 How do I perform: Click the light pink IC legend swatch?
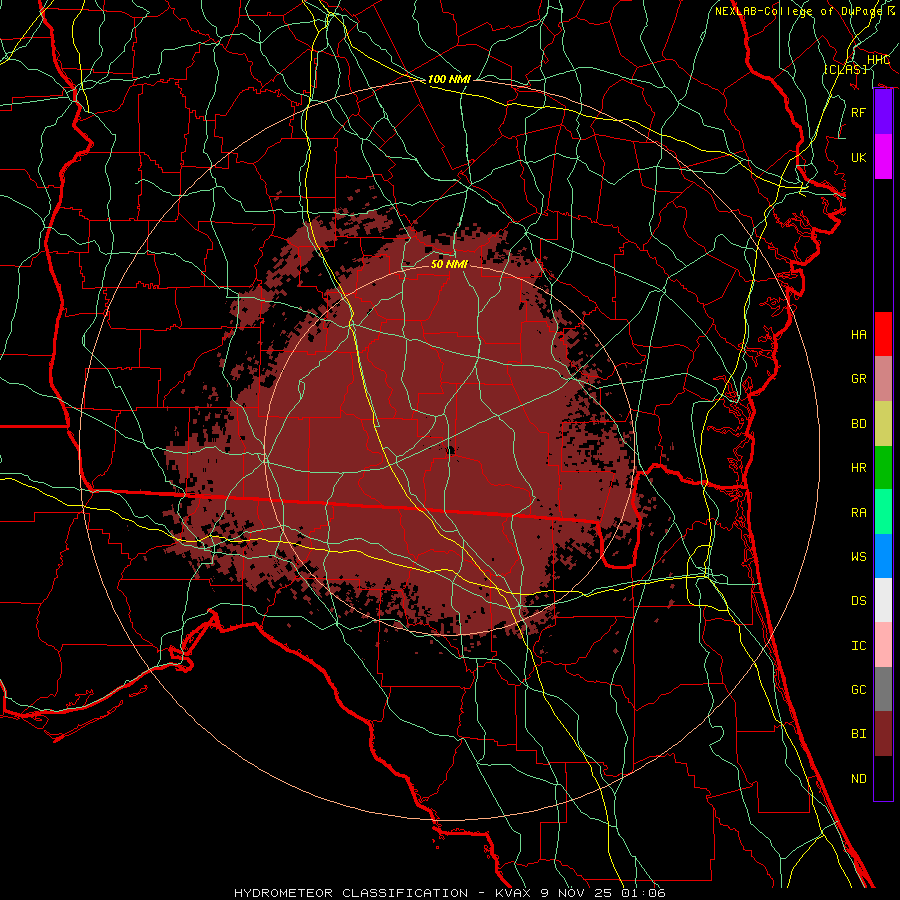point(883,645)
